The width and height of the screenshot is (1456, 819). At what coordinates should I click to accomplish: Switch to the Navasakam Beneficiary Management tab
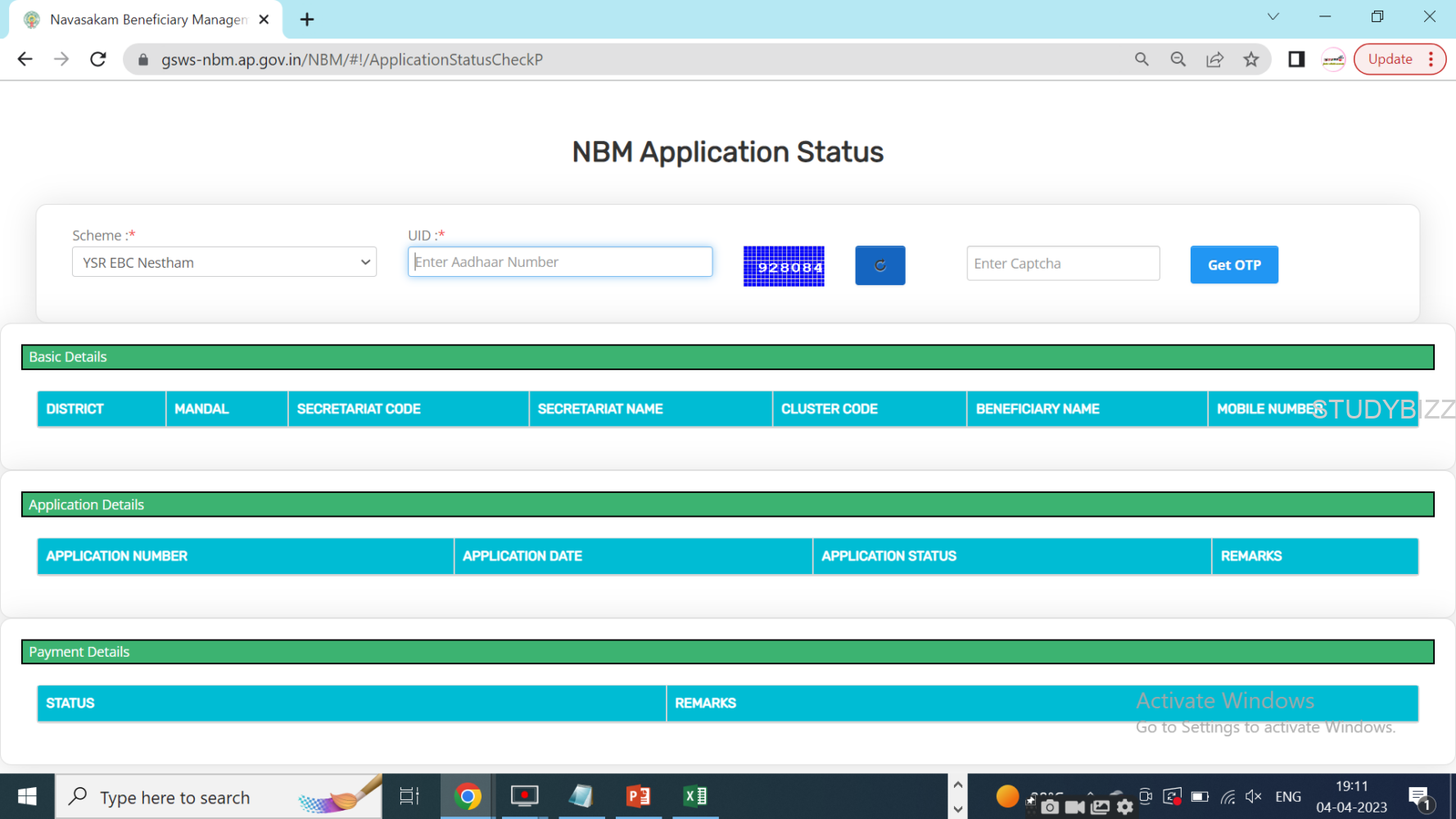coord(143,19)
